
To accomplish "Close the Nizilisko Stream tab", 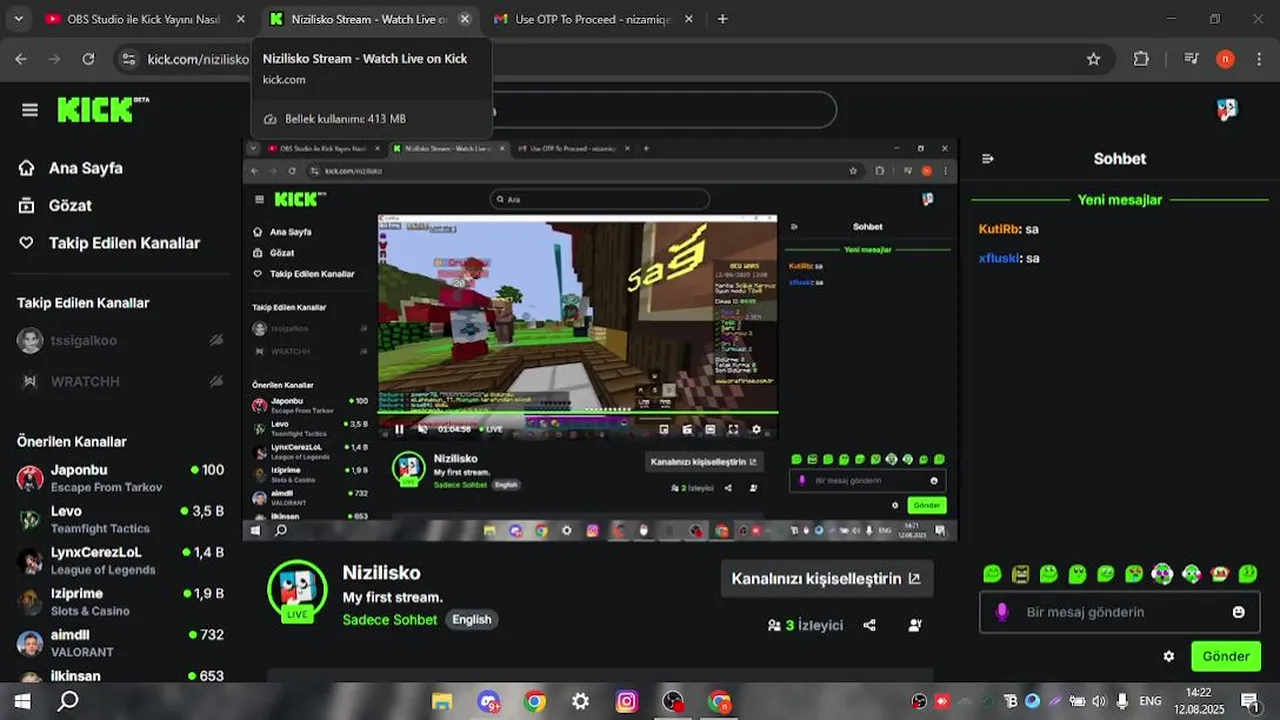I will click(x=464, y=19).
